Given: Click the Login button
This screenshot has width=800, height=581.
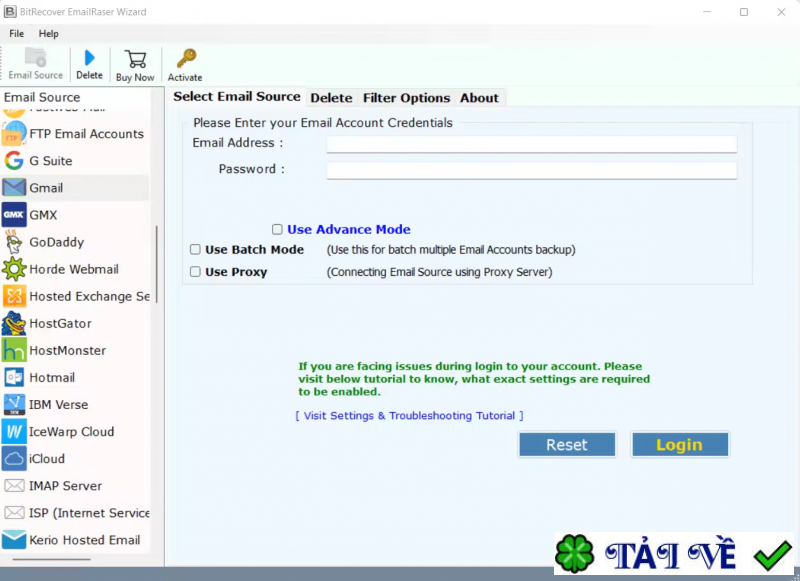Looking at the screenshot, I should tap(680, 445).
